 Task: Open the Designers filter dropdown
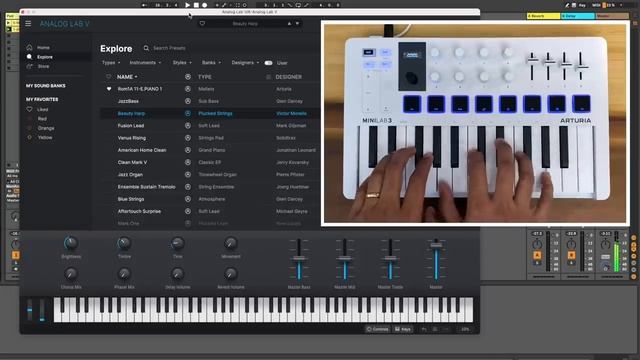[245, 63]
